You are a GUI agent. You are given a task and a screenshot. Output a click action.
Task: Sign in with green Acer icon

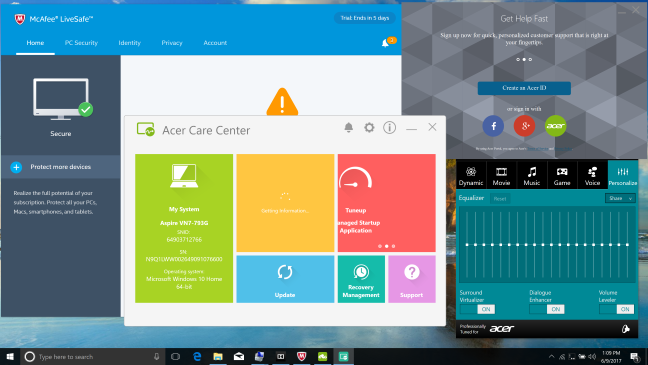click(555, 126)
